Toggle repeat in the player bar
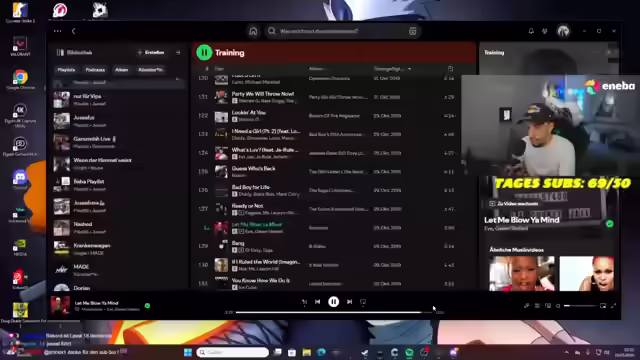The image size is (640, 360). 363,302
